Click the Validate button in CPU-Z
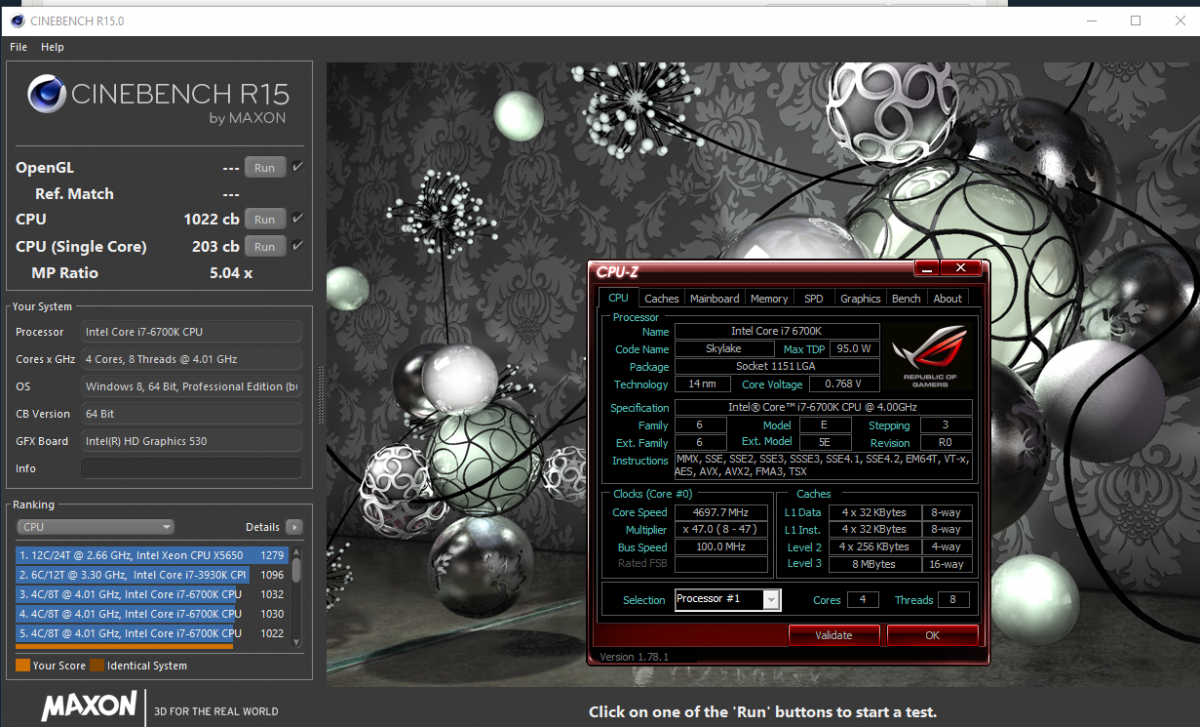The height and width of the screenshot is (727, 1200). (x=834, y=635)
